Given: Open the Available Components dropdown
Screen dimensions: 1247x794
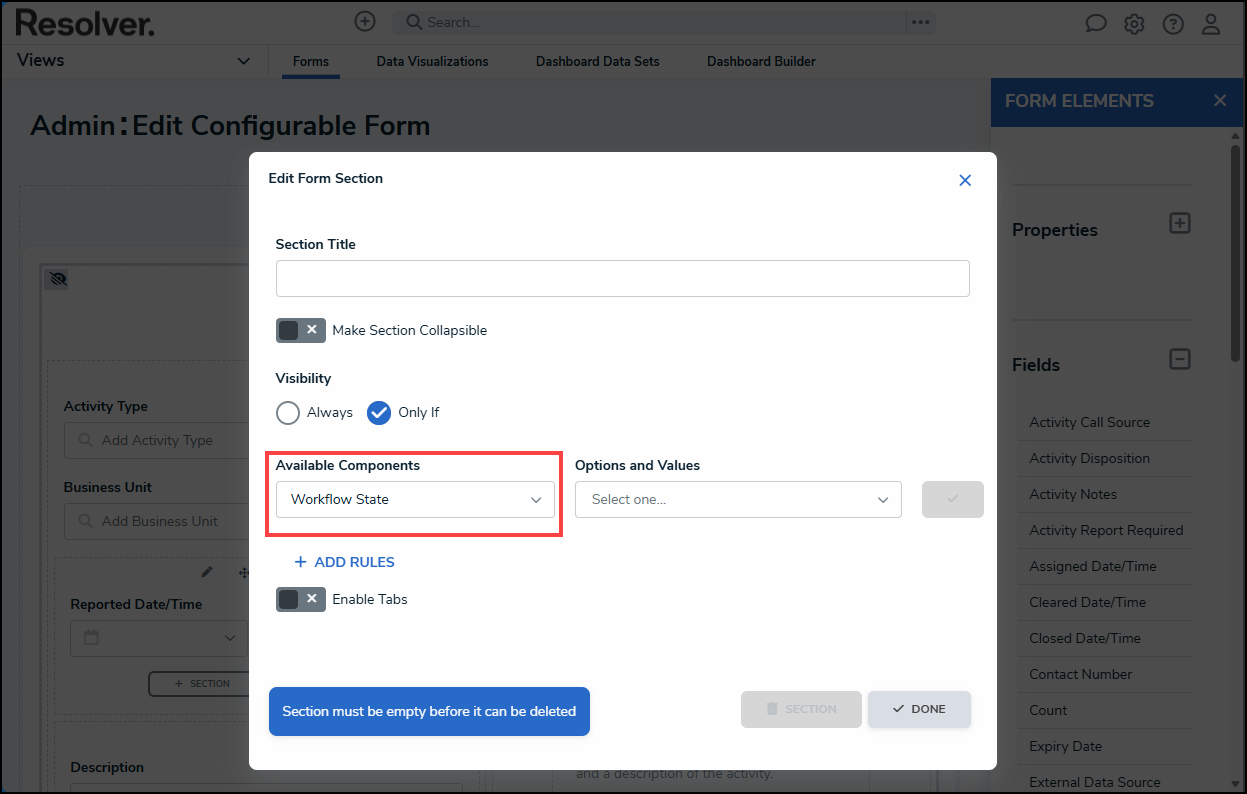Looking at the screenshot, I should pyautogui.click(x=414, y=498).
